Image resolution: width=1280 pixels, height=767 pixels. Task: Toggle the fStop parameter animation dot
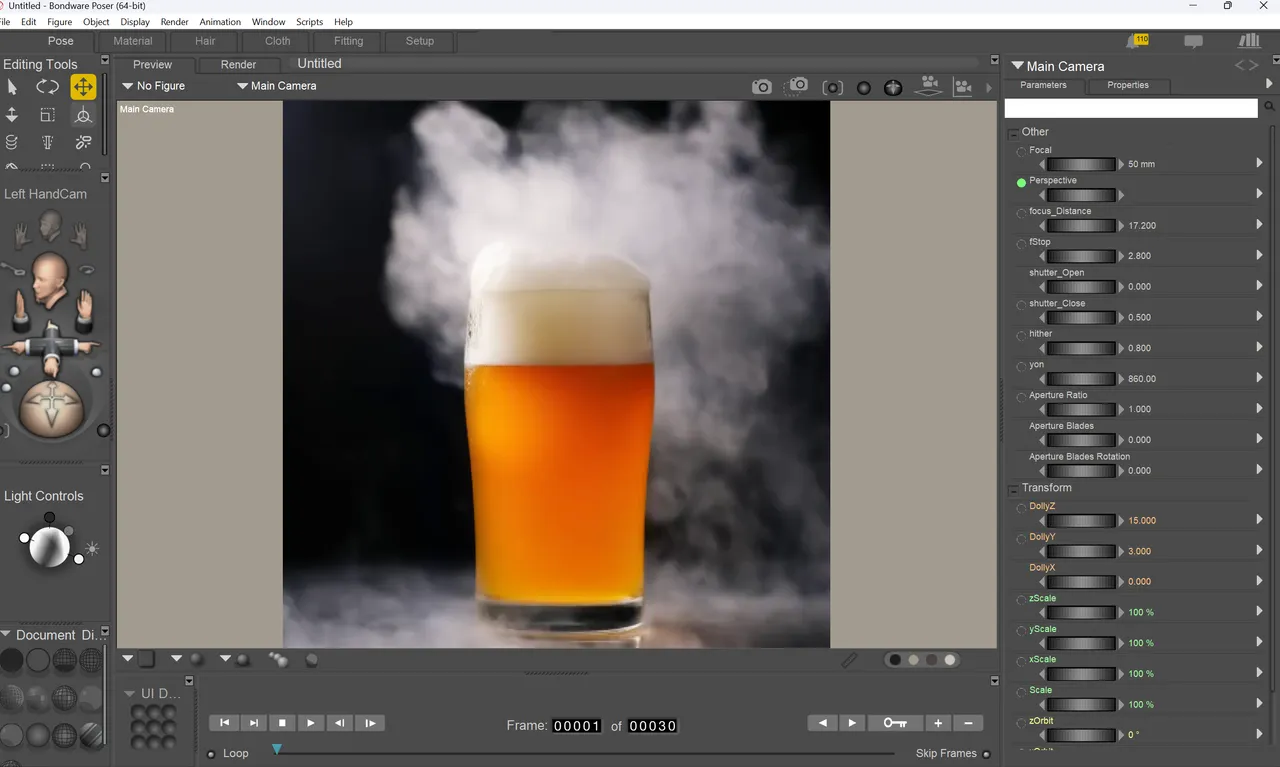[1021, 244]
